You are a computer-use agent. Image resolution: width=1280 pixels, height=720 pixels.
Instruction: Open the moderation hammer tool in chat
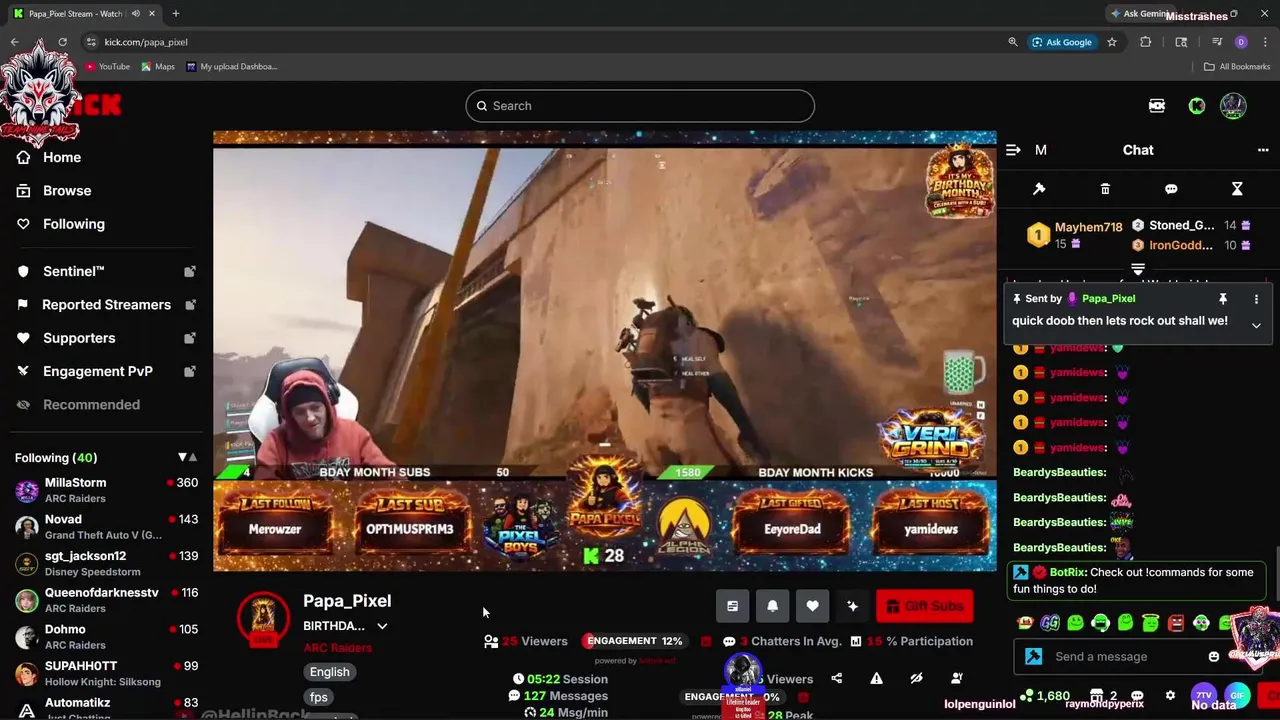(x=1039, y=189)
